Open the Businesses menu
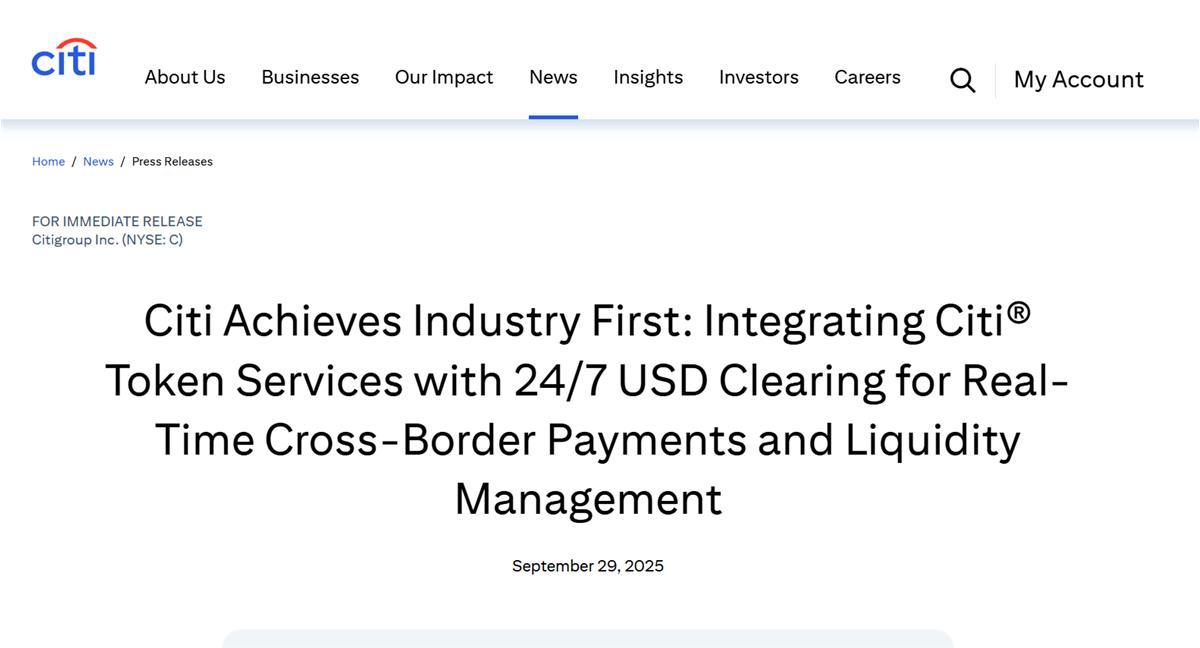Image resolution: width=1200 pixels, height=648 pixels. point(310,78)
